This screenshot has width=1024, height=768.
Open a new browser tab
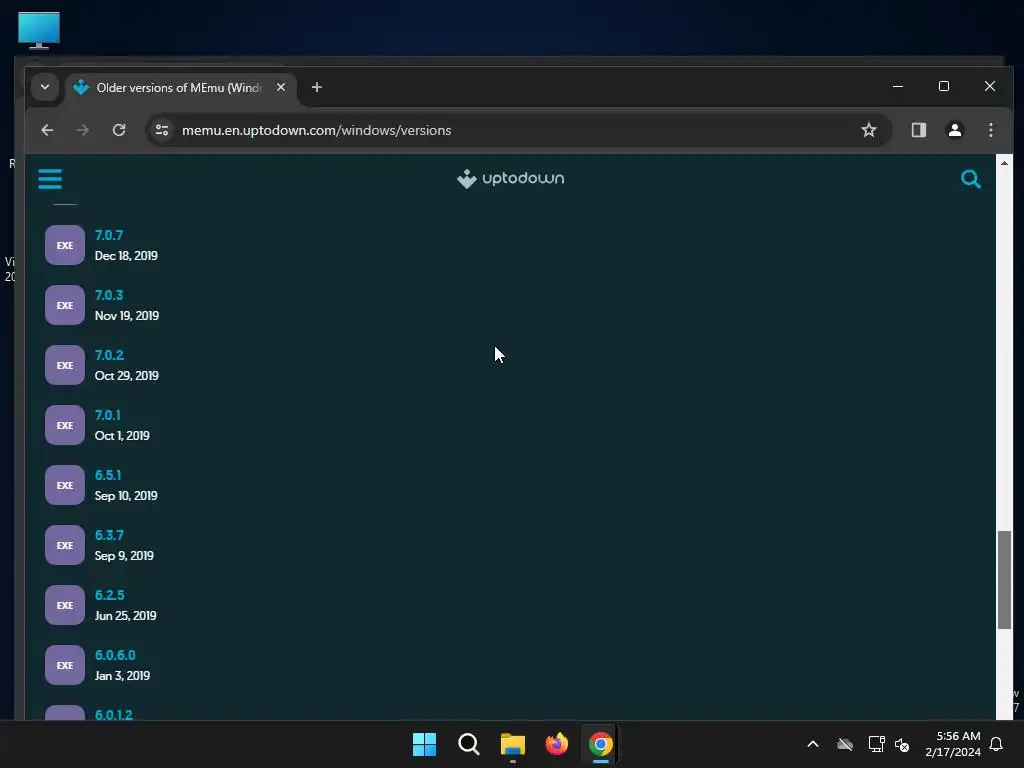(x=317, y=87)
